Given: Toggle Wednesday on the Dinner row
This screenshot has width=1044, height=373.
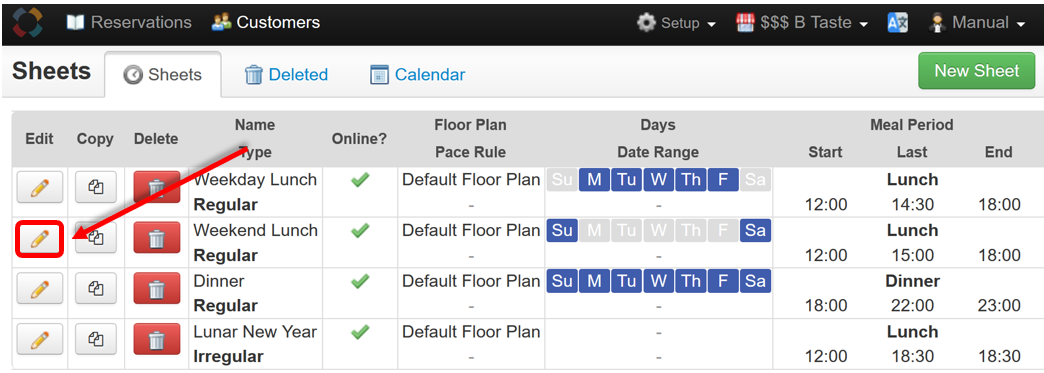Looking at the screenshot, I should coord(658,281).
